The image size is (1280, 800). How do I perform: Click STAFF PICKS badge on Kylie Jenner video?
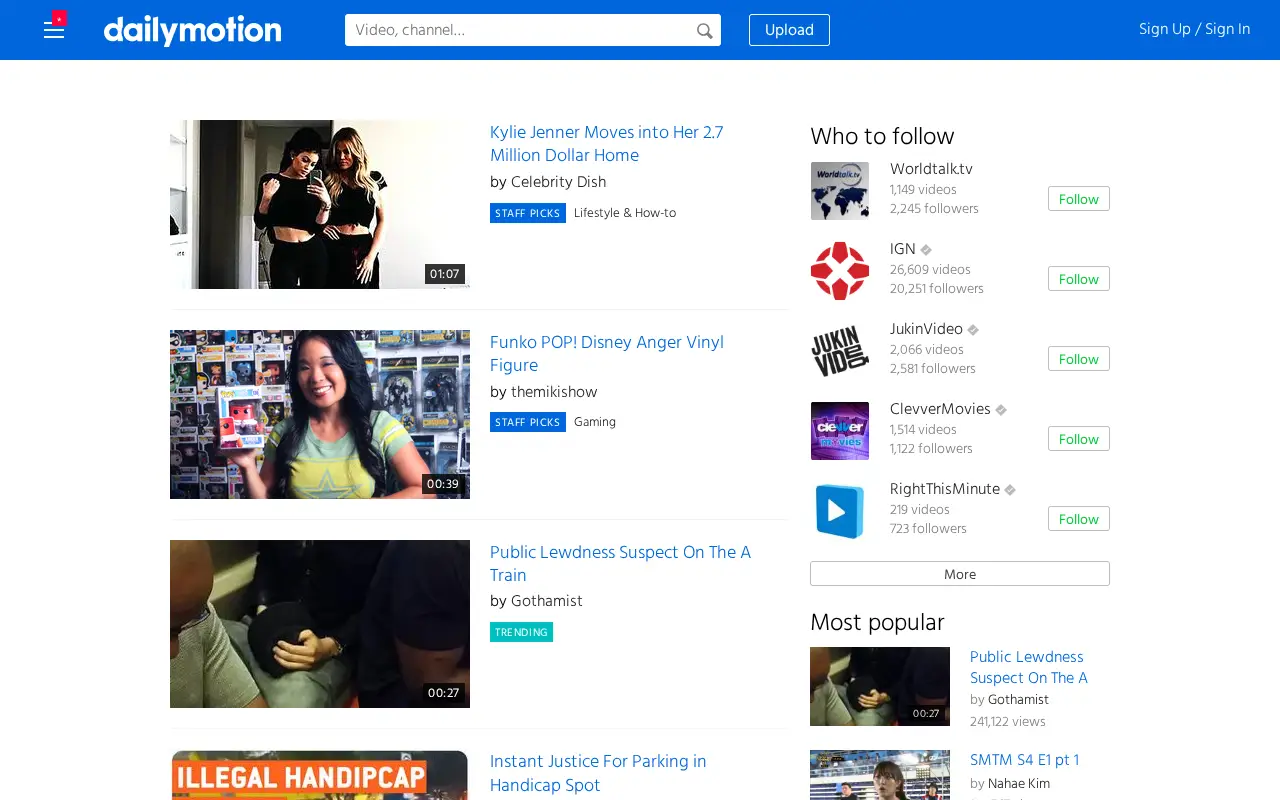click(x=528, y=213)
